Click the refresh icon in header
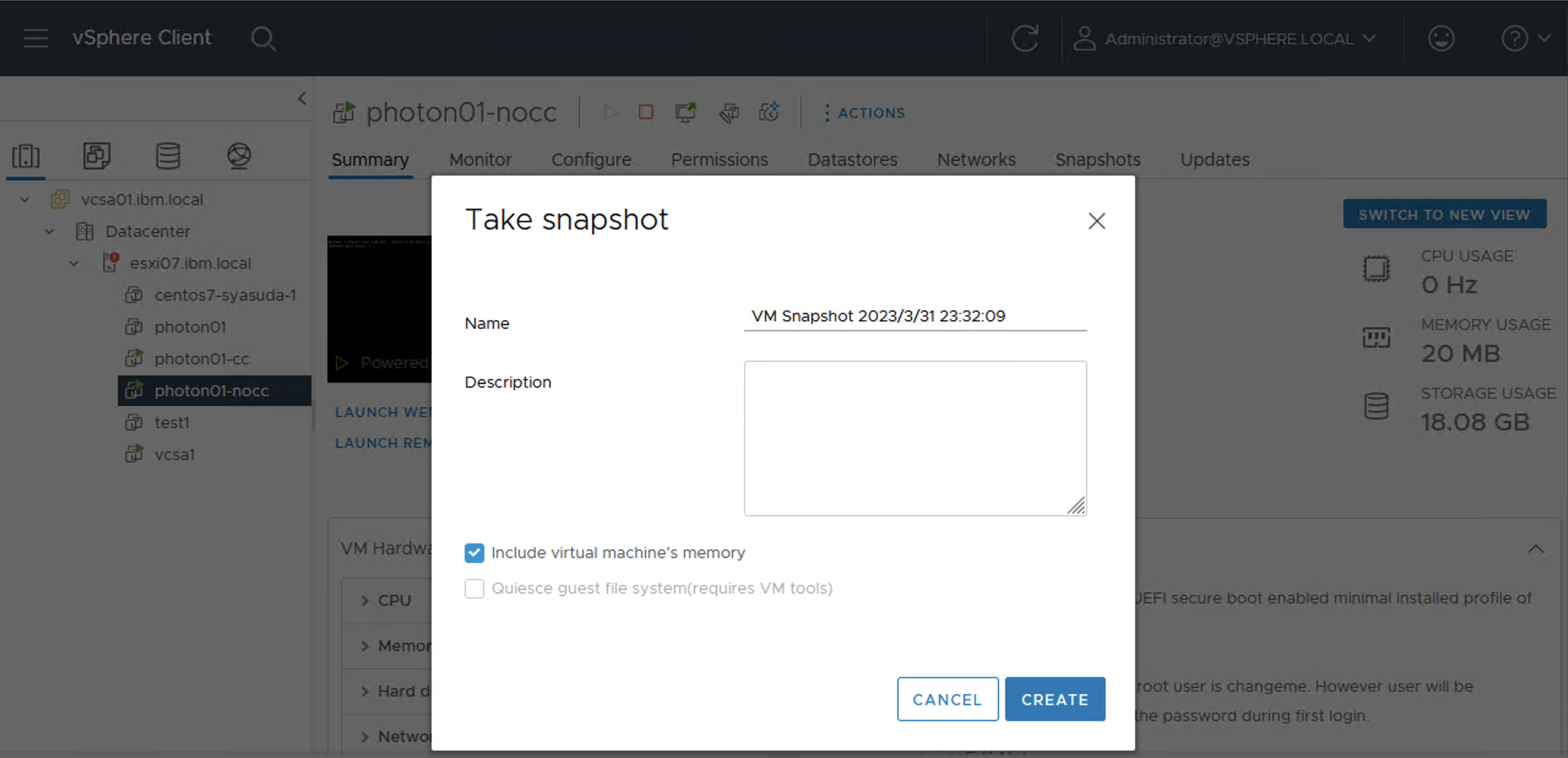Image resolution: width=1568 pixels, height=758 pixels. pos(1024,39)
